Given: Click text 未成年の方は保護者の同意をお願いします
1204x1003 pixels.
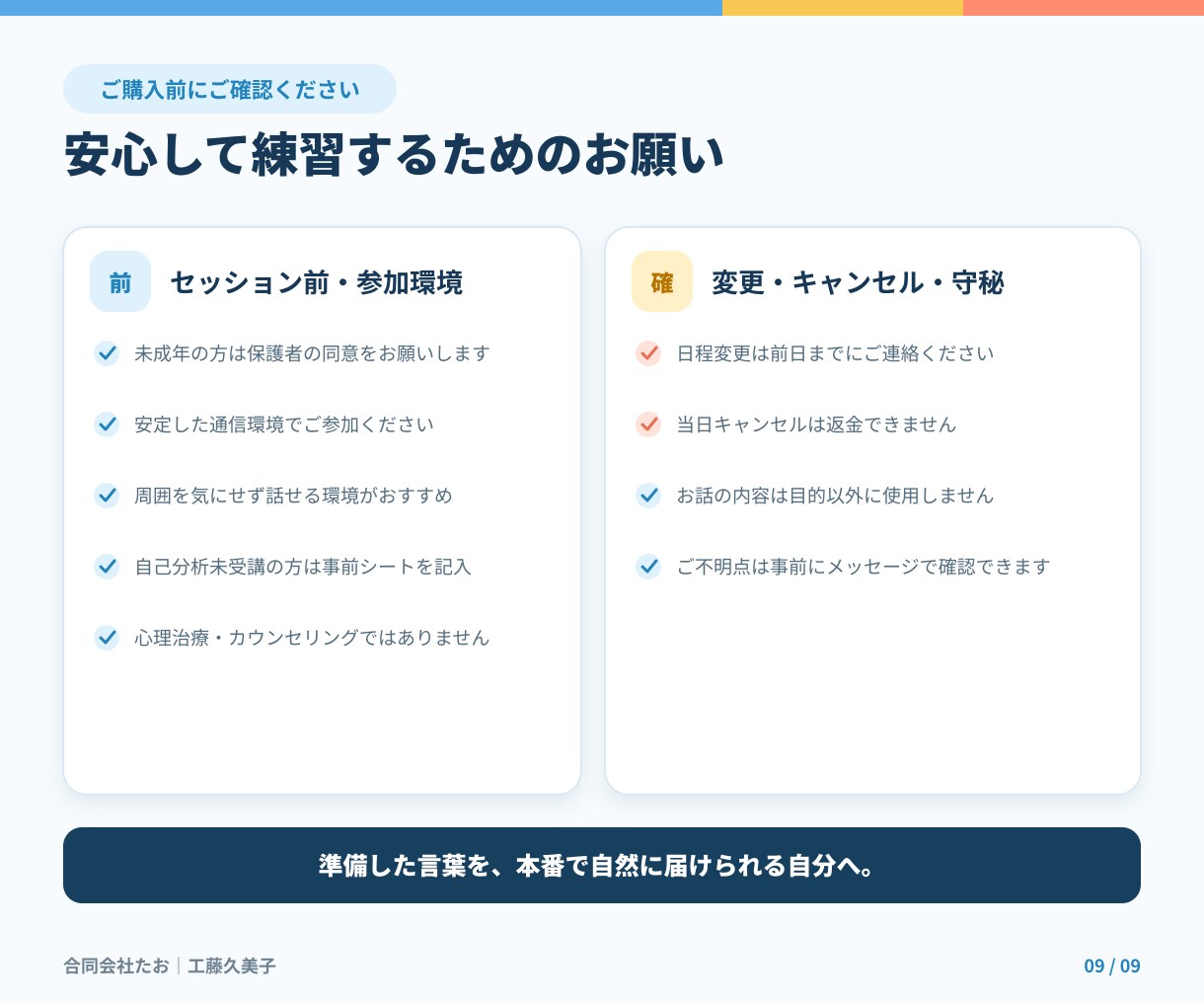Looking at the screenshot, I should (312, 353).
